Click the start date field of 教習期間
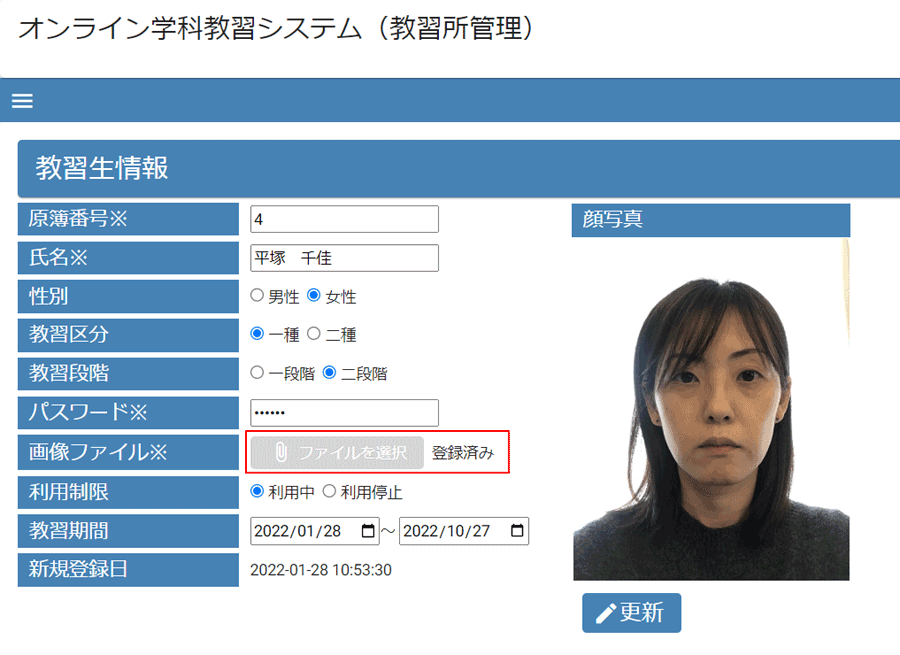The image size is (900, 655). [303, 531]
